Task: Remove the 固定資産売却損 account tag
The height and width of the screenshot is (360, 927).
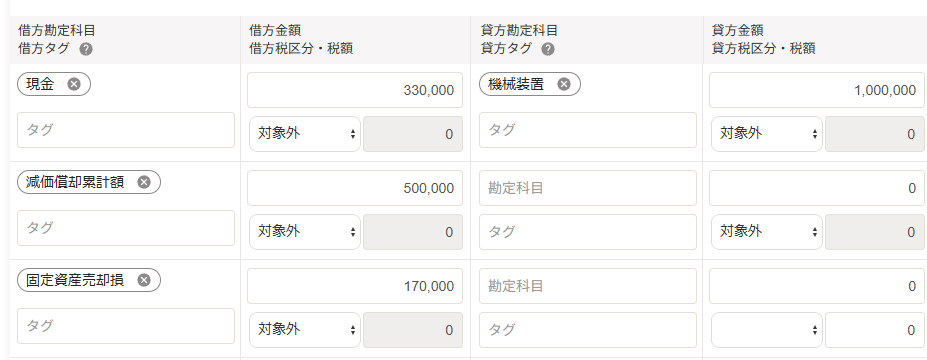Action: click(x=144, y=280)
